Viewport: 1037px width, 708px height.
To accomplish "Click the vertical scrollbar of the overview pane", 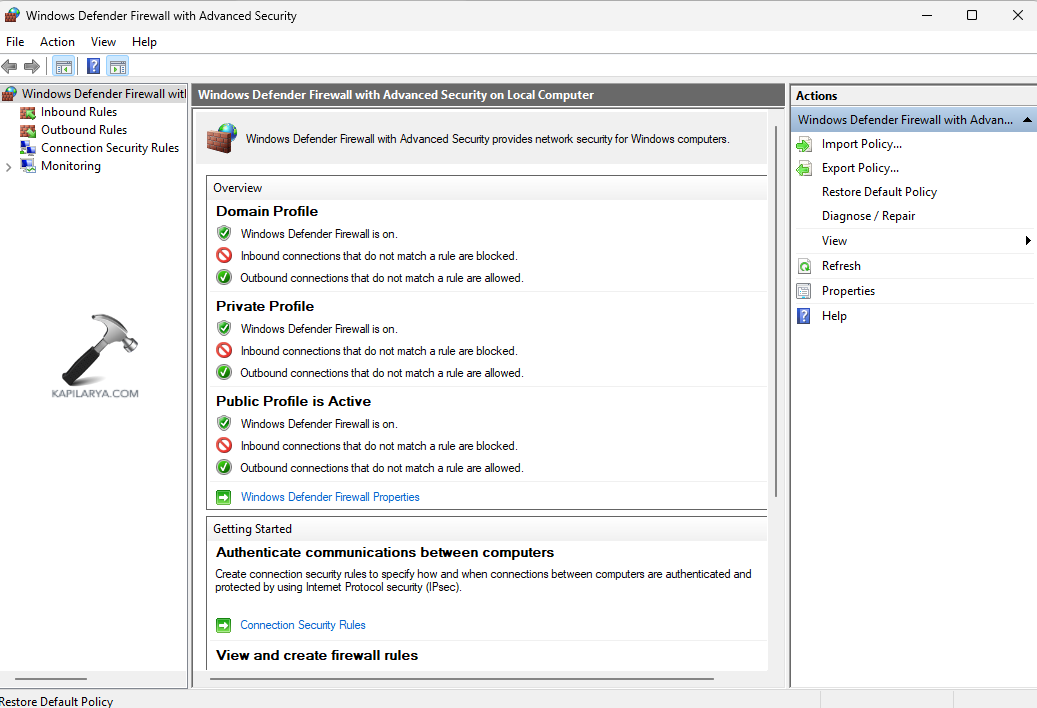I will pyautogui.click(x=776, y=300).
